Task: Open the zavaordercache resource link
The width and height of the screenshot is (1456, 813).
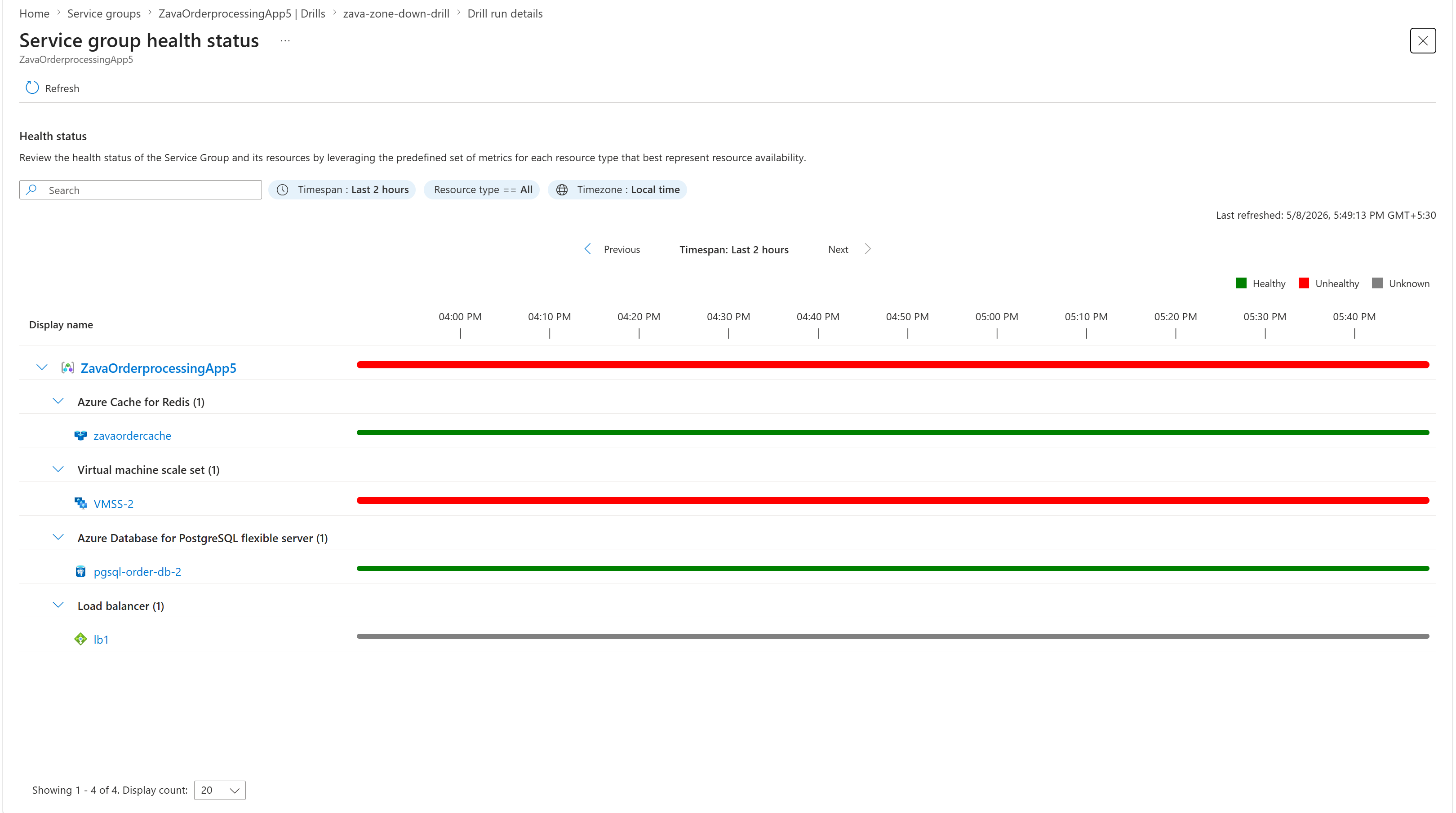Action: click(132, 436)
